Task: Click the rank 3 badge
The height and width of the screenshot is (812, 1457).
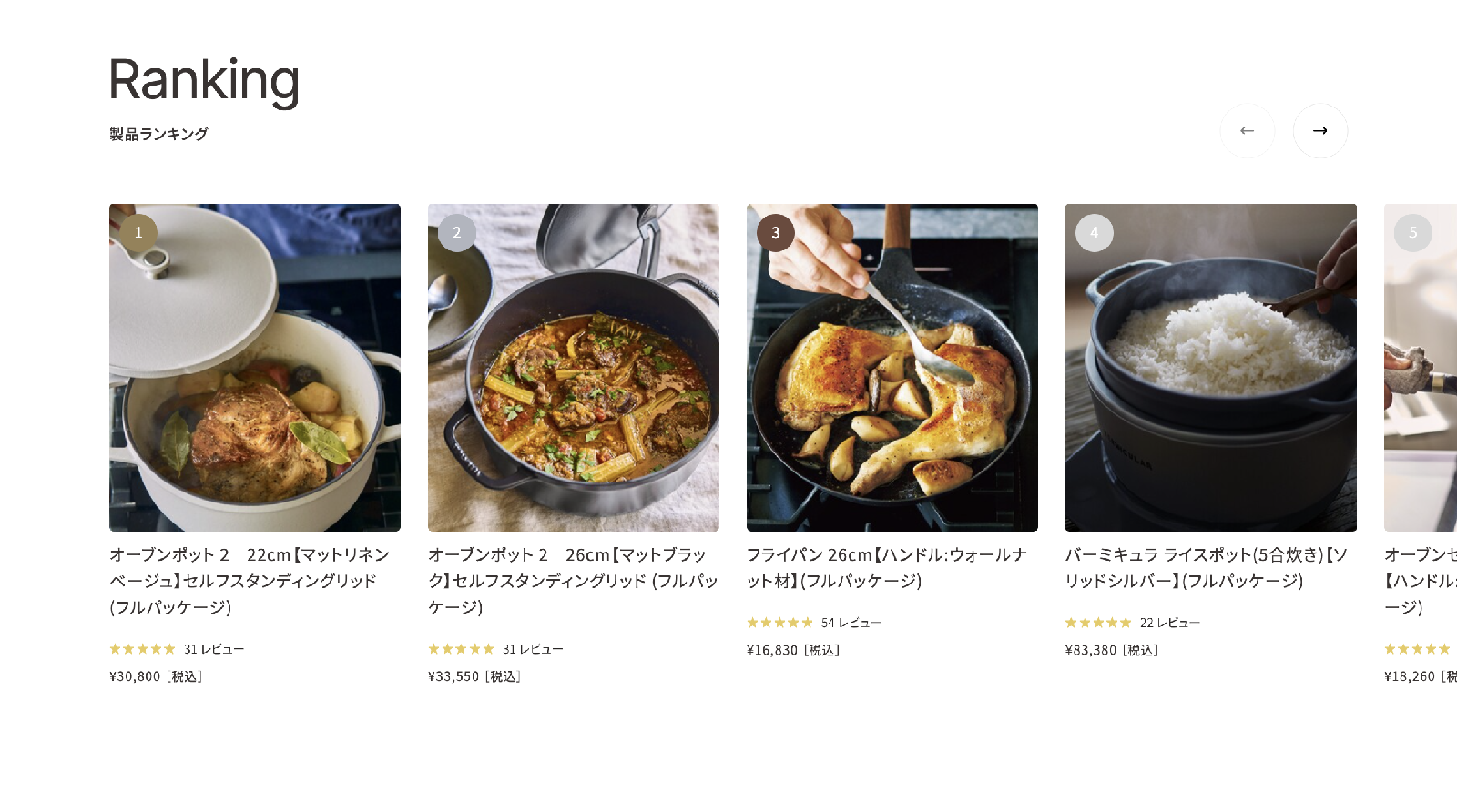Action: pyautogui.click(x=775, y=232)
